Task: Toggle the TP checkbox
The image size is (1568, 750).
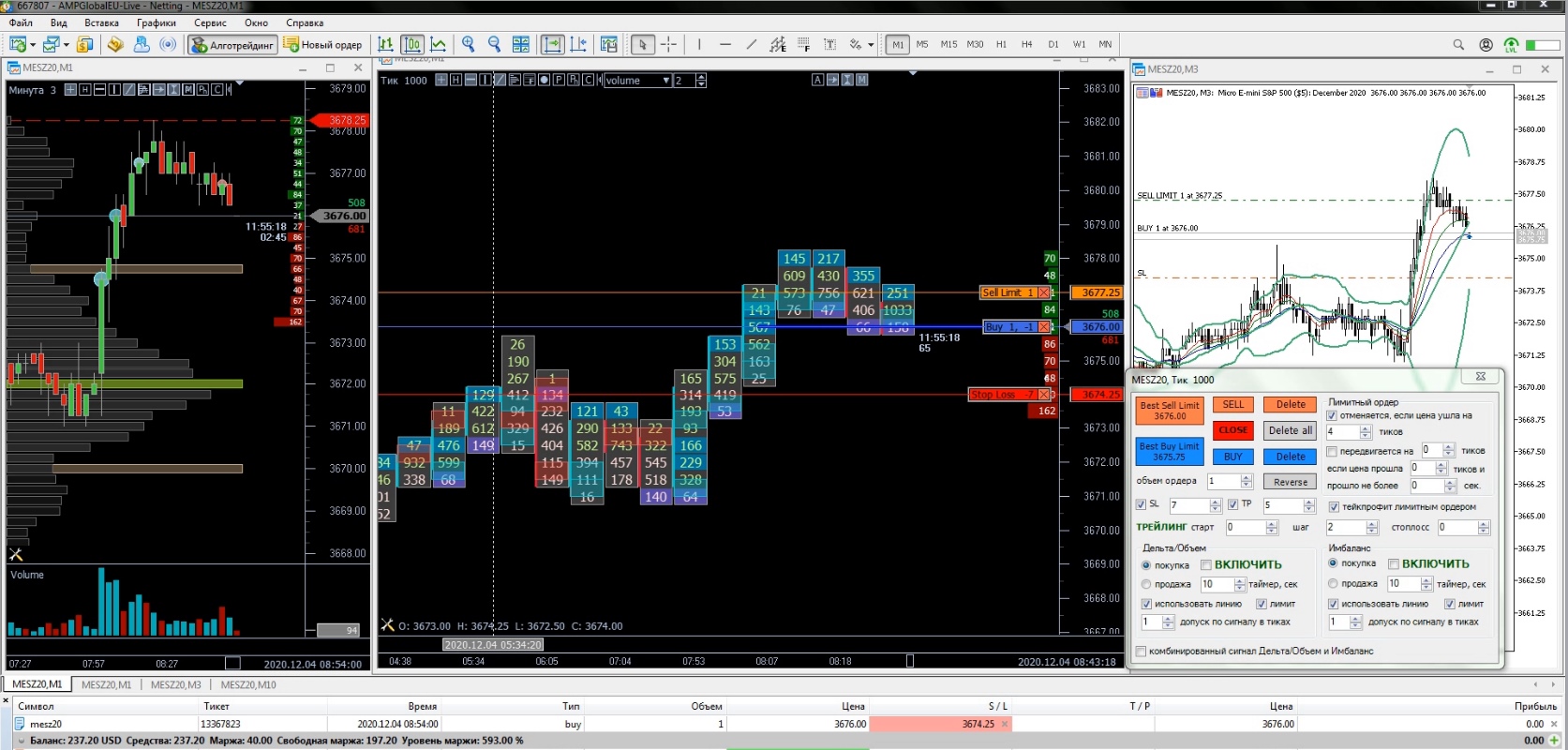Action: click(x=1233, y=504)
